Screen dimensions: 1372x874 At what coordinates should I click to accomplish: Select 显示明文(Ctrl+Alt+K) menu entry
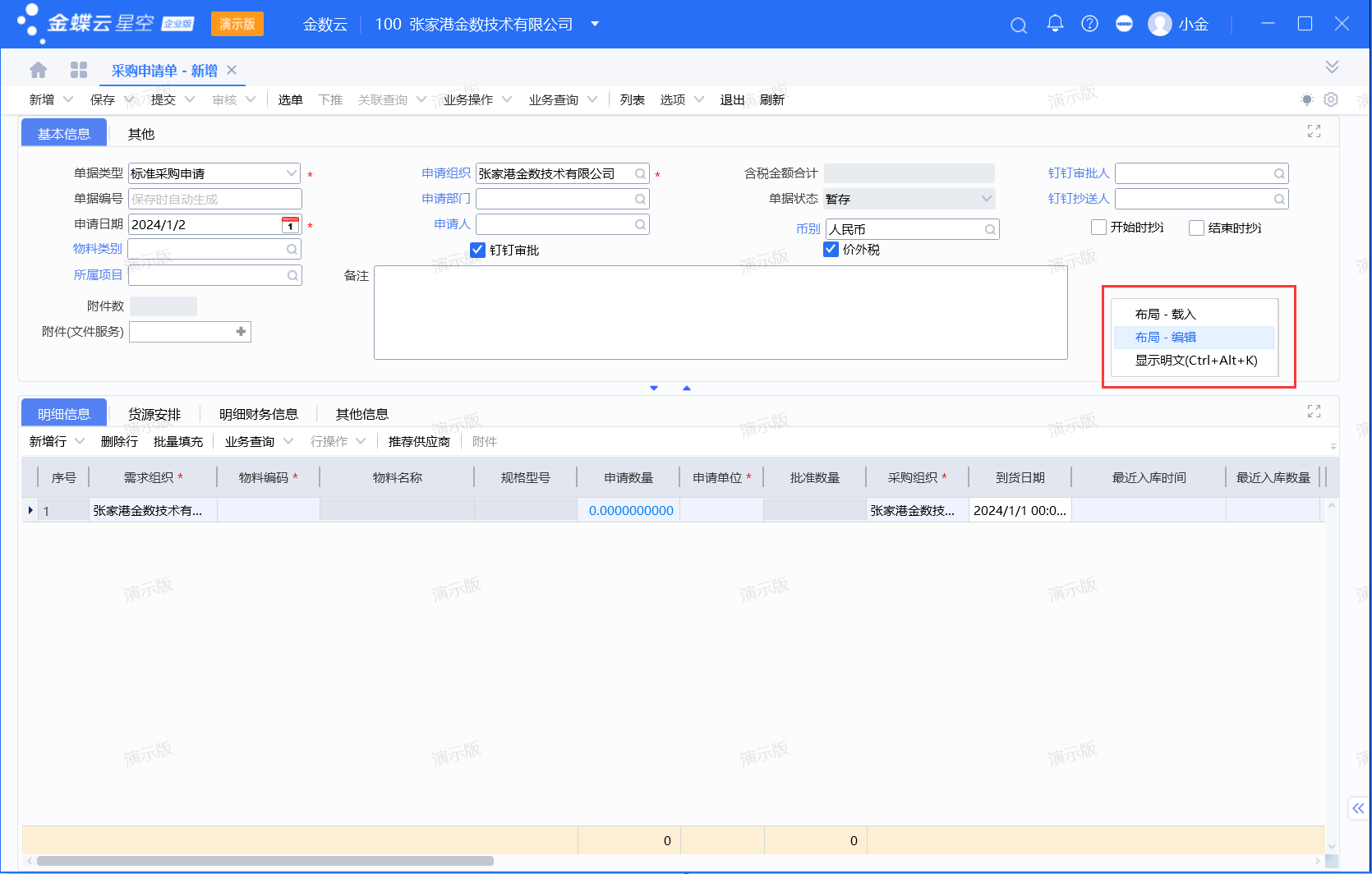click(x=1195, y=360)
